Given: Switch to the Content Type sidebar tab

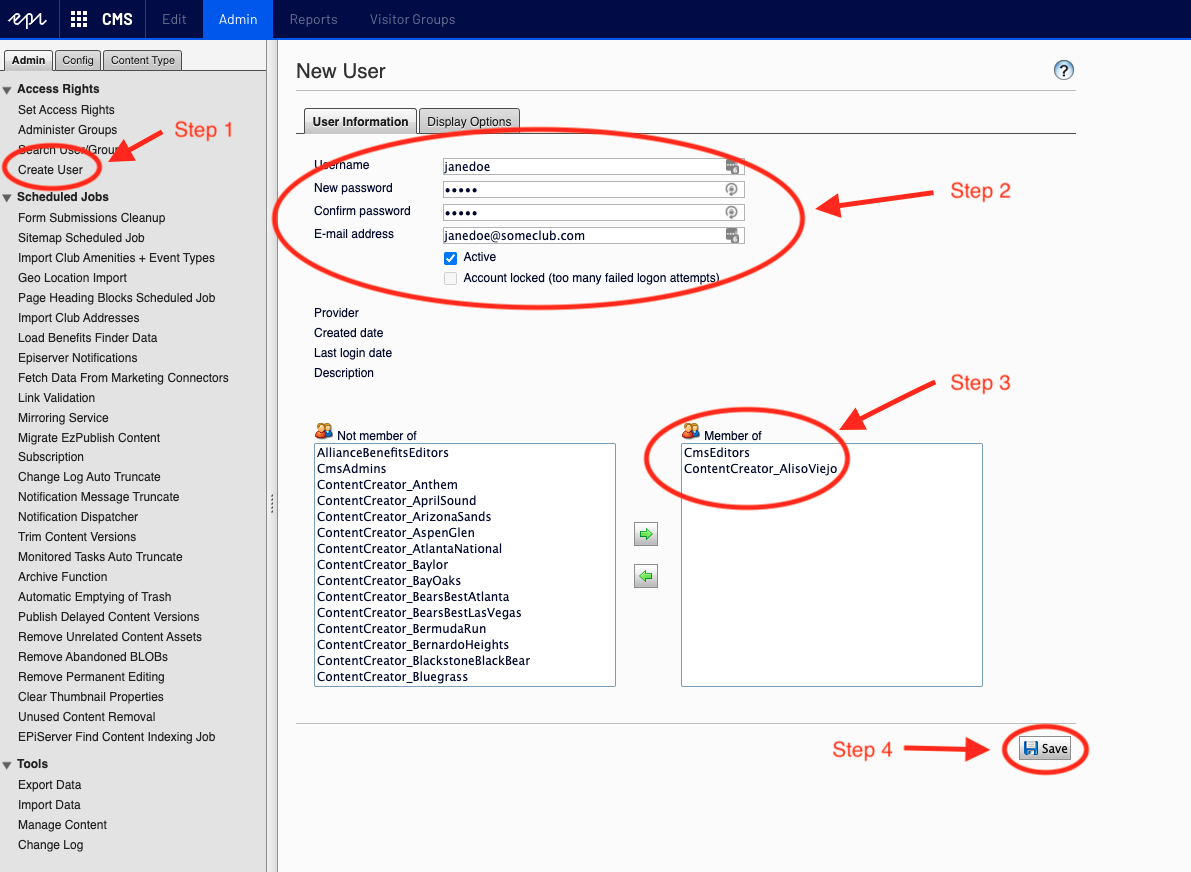Looking at the screenshot, I should pyautogui.click(x=143, y=60).
